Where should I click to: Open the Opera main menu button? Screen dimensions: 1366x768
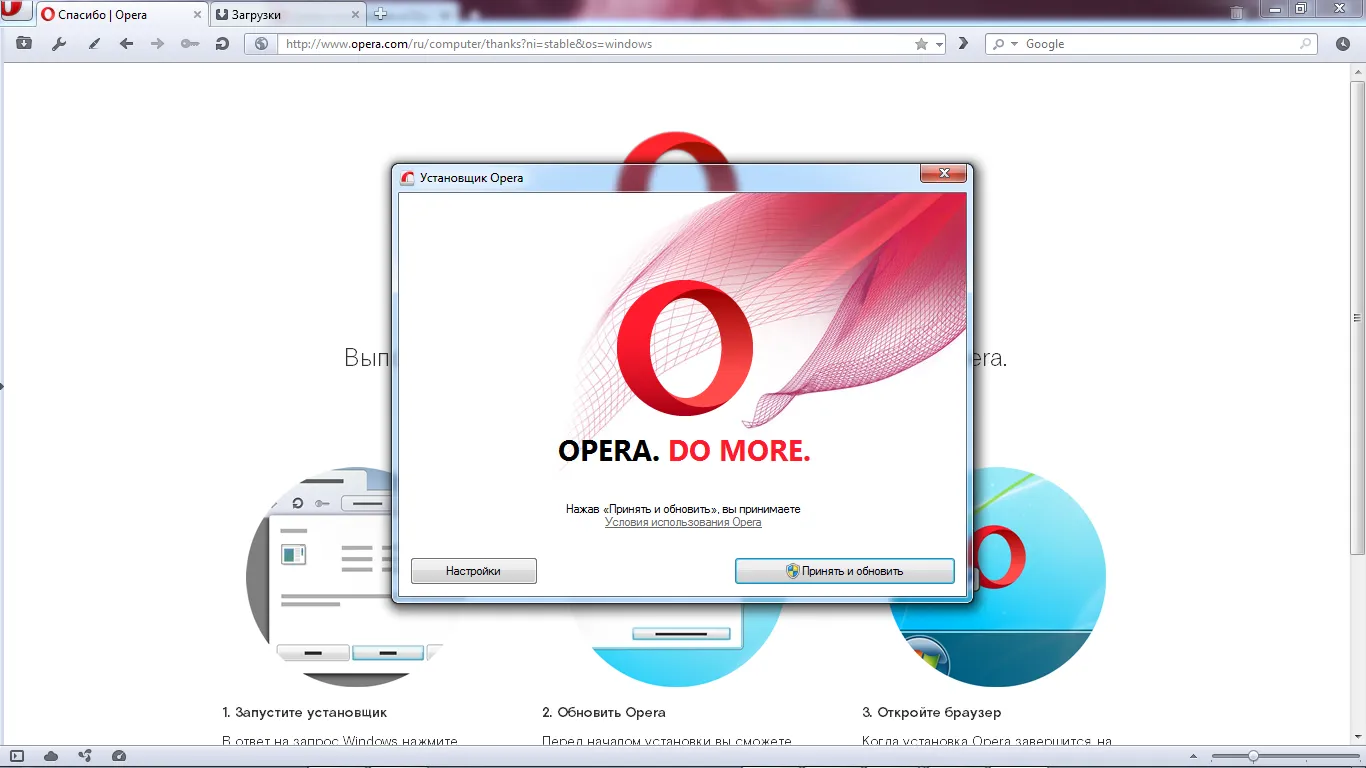[16, 13]
